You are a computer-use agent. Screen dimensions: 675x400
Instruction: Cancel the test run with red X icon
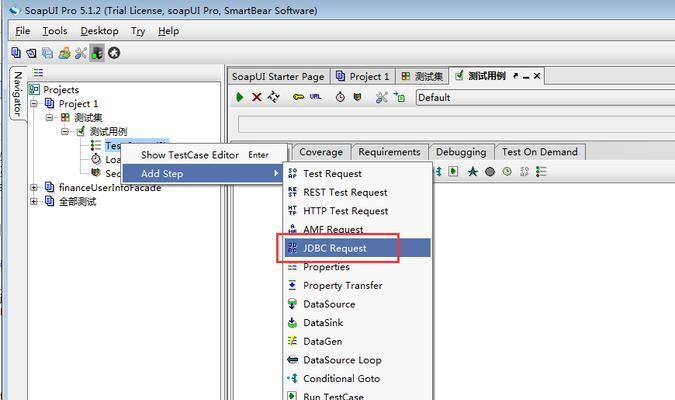pos(257,97)
